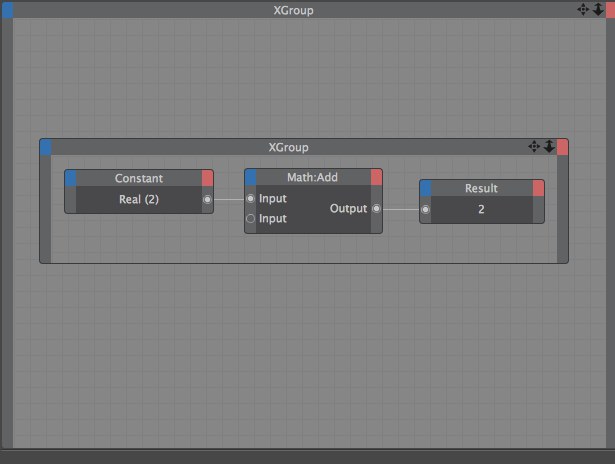Click Math:Add connected first Input port

point(250,199)
